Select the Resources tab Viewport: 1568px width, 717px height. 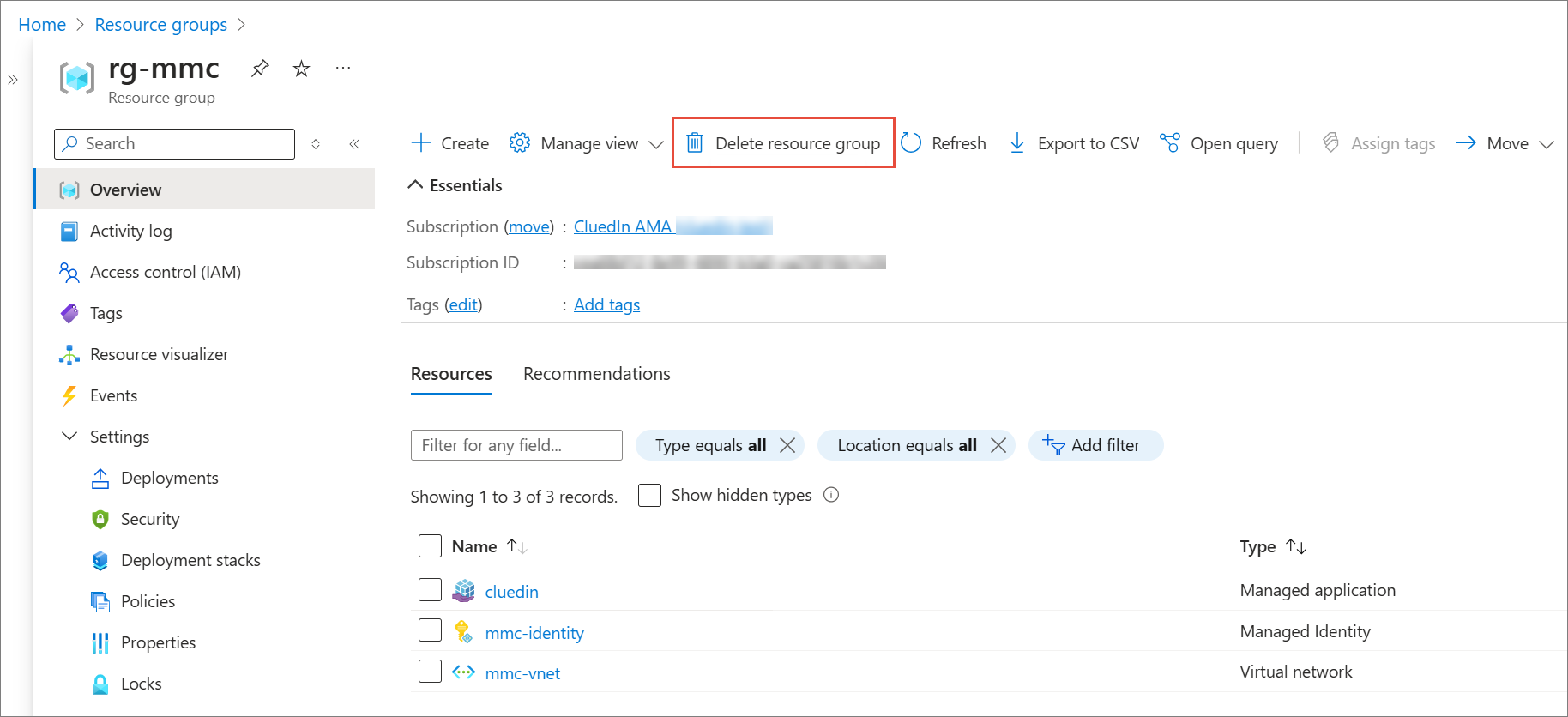coord(451,374)
